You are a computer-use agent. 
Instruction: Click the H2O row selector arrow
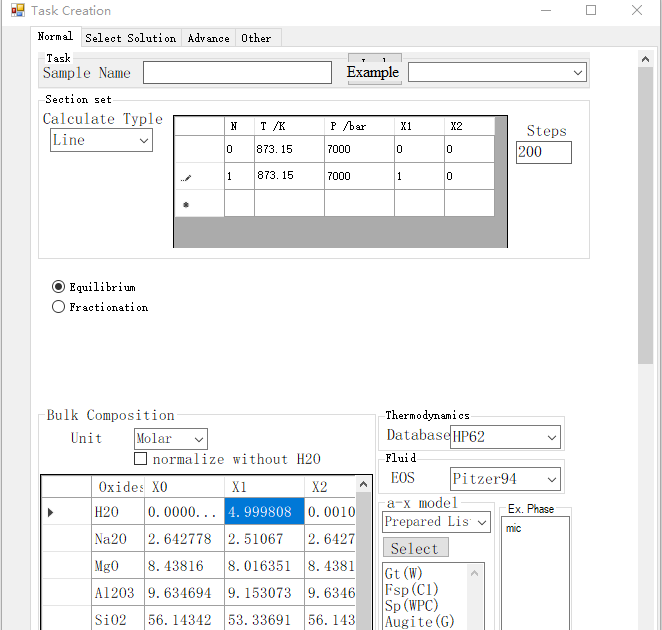tap(52, 513)
